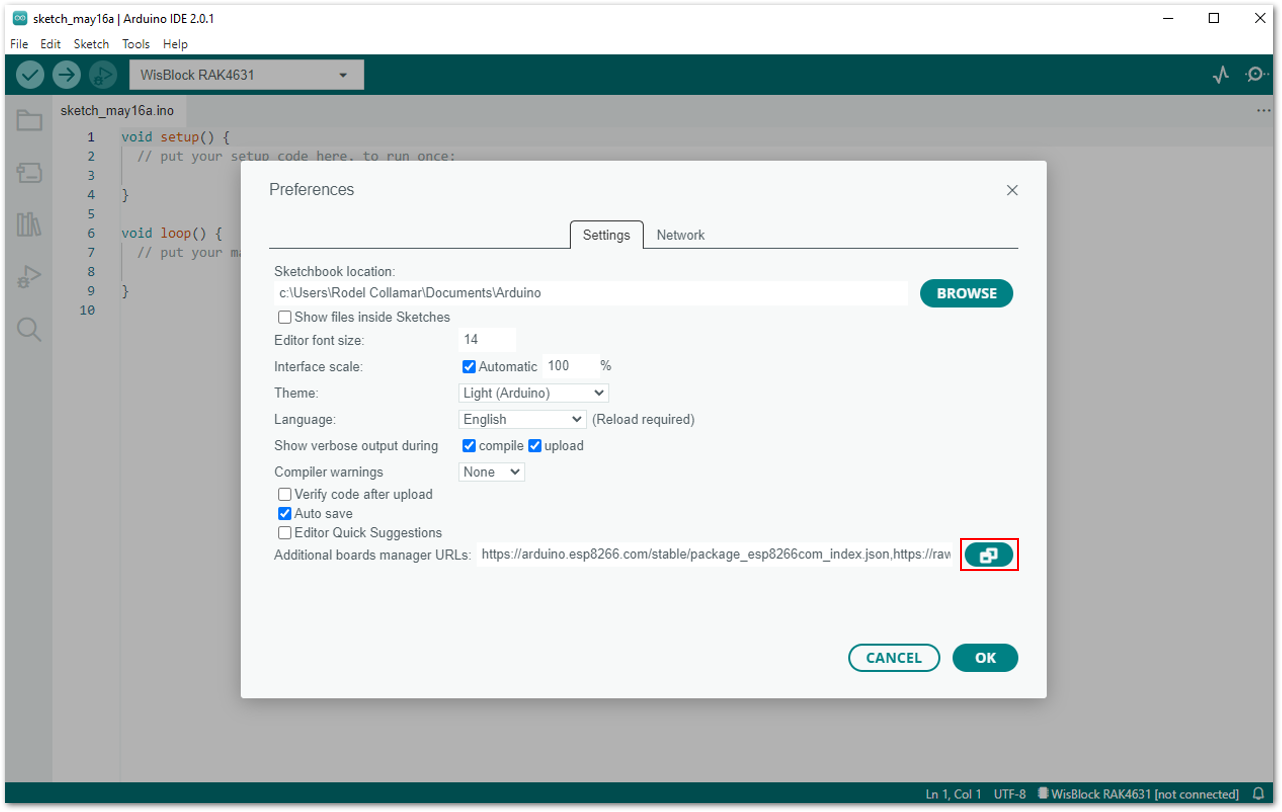The height and width of the screenshot is (812, 1282).
Task: Open the Theme dropdown Light (Arduino)
Action: (534, 393)
